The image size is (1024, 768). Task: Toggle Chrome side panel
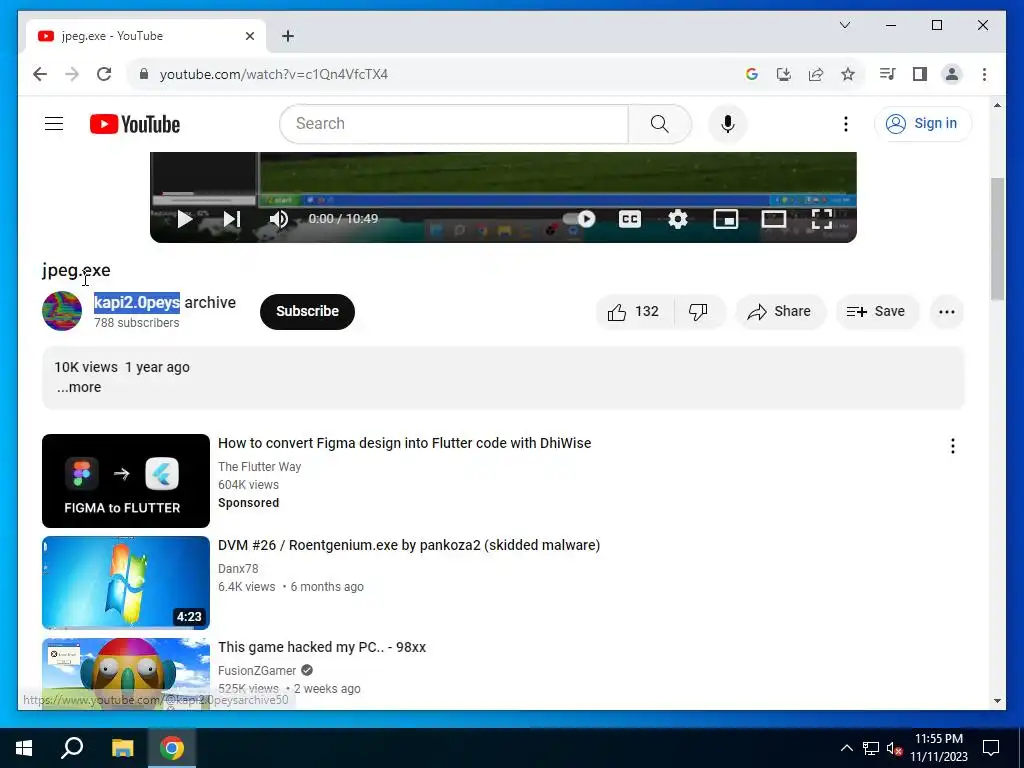[x=920, y=74]
